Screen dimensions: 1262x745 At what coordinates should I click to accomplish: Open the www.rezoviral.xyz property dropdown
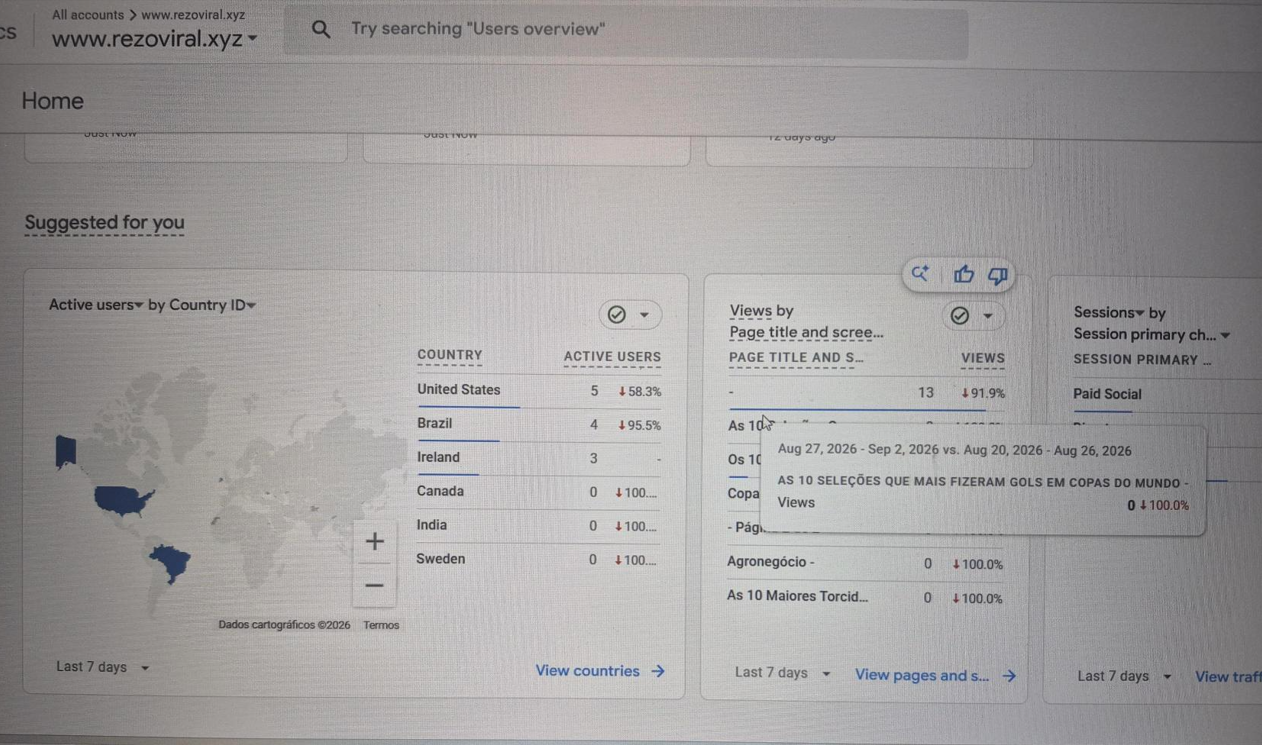[154, 39]
